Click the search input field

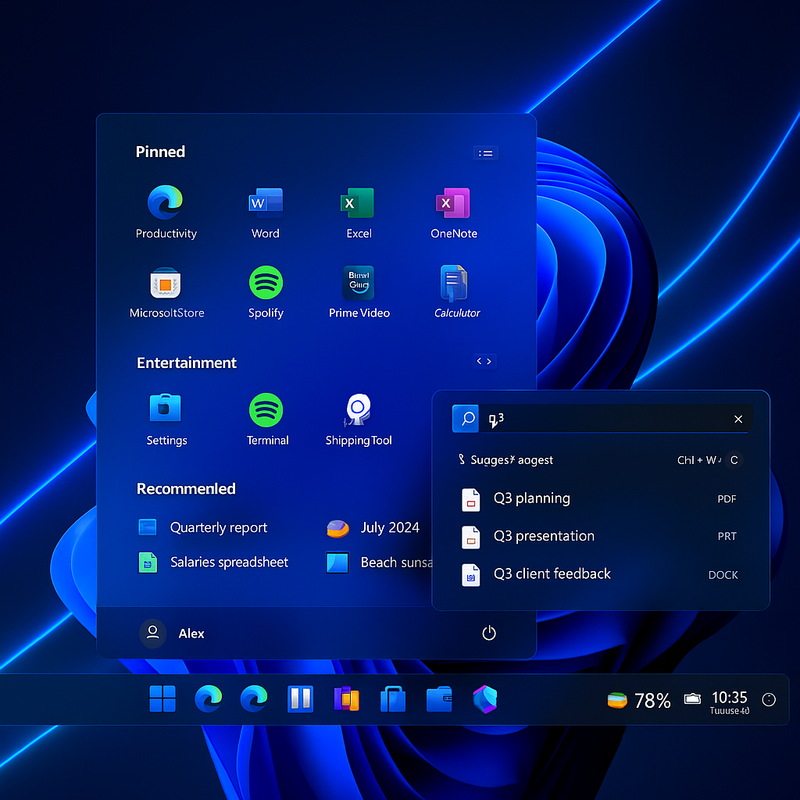[602, 419]
